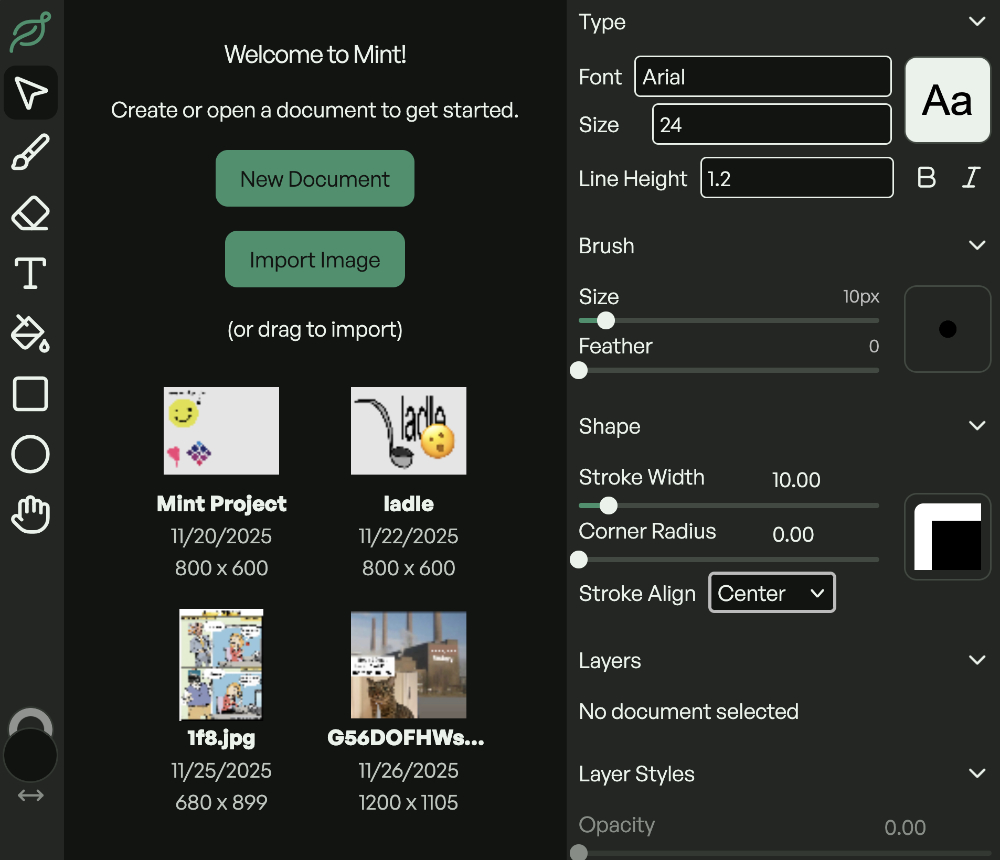Click the Import Image button
1000x860 pixels.
point(315,260)
